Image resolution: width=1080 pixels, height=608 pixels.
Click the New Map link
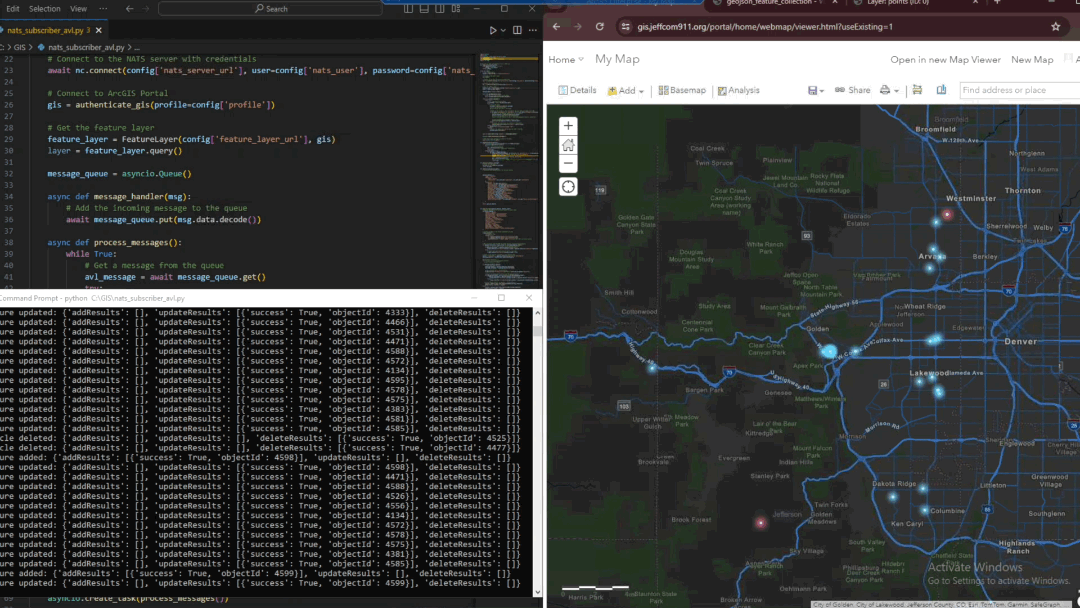click(x=1032, y=60)
